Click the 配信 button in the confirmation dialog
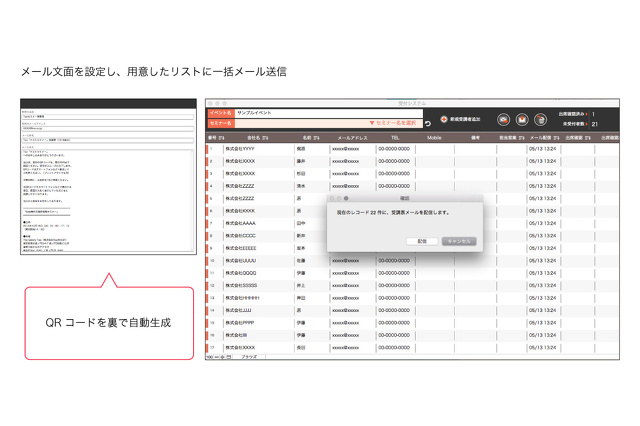Viewport: 640px width, 426px height. 422,241
